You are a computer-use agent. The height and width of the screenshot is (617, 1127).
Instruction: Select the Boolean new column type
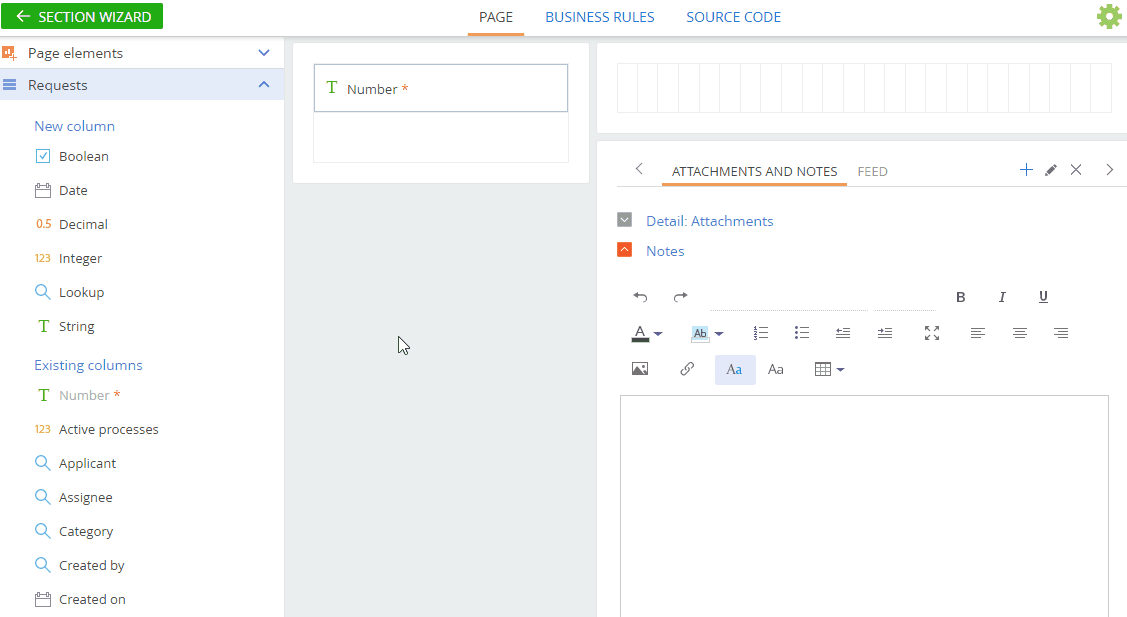[72, 156]
